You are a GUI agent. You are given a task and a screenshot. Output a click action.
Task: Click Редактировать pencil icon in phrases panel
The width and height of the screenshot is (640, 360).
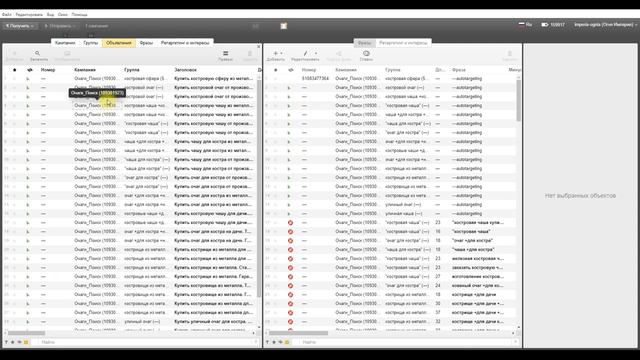point(305,53)
